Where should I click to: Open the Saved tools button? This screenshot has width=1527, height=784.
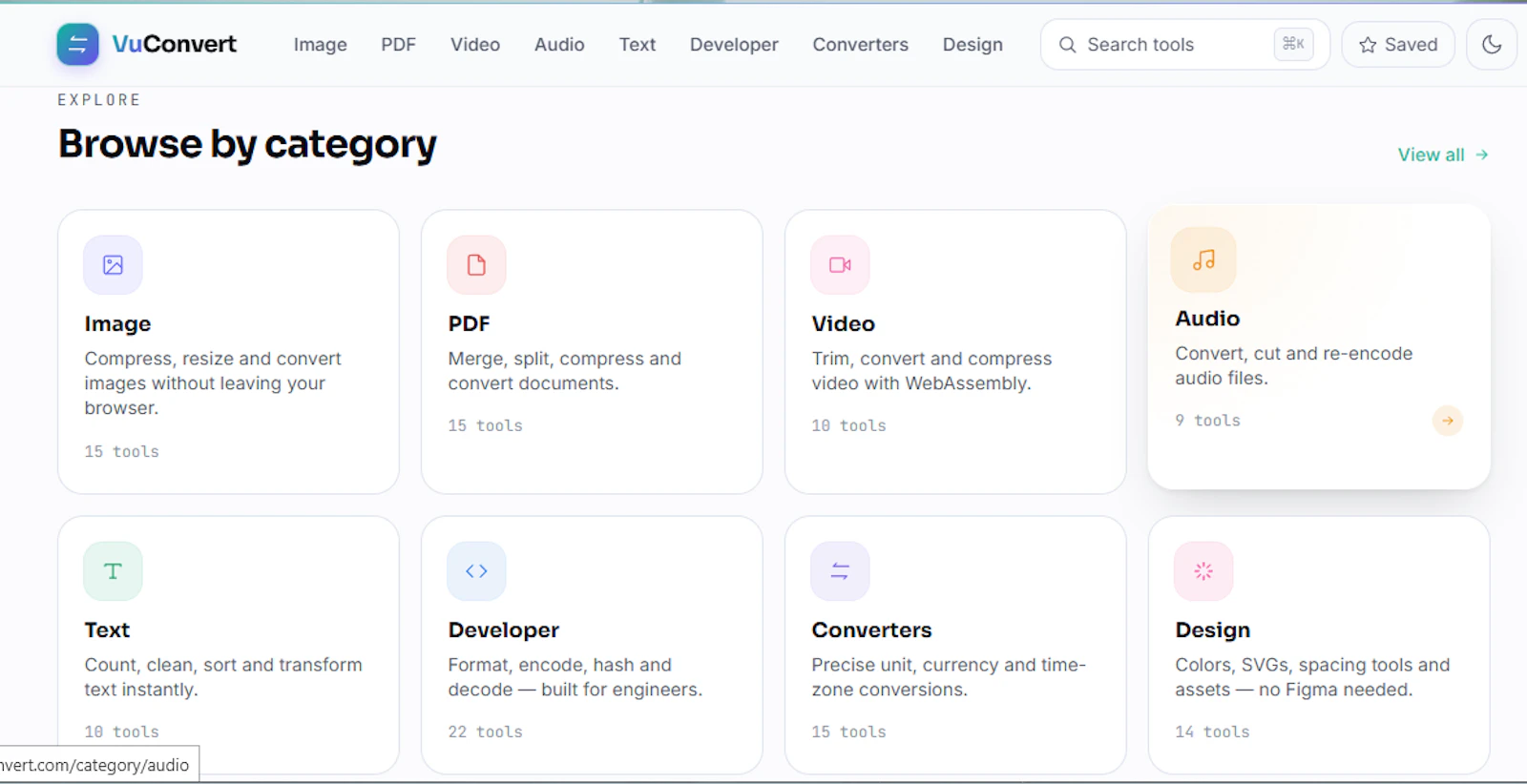[x=1398, y=45]
